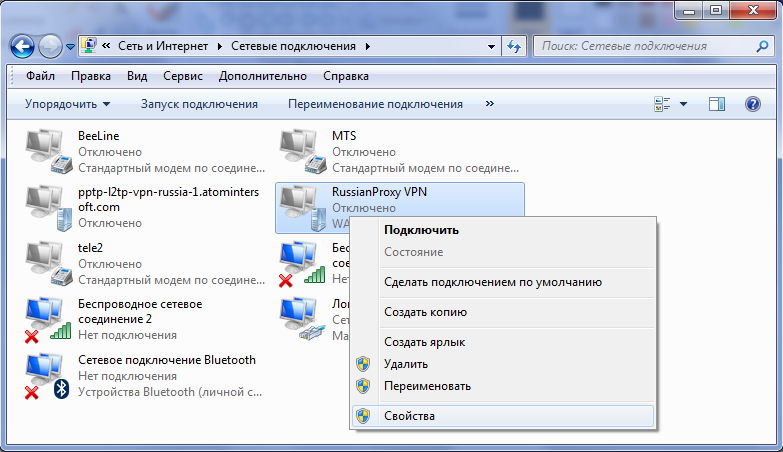Select the partially hidden wireless connection icon
783x452 pixels.
[x=302, y=265]
